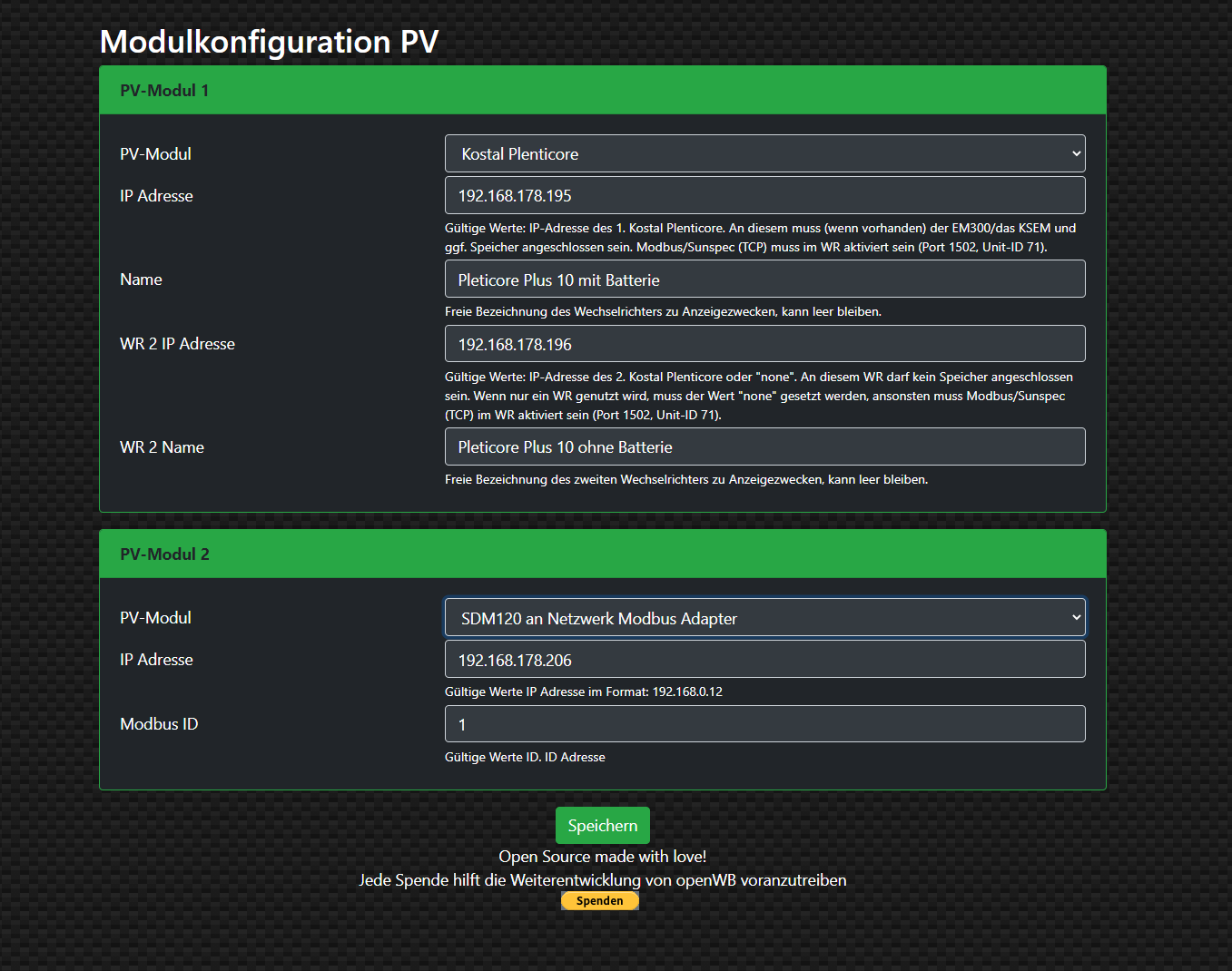1232x971 pixels.
Task: Click the hint 'Gültige Werte IP Adresse im Format: 192.168.0.12'
Action: coord(584,691)
